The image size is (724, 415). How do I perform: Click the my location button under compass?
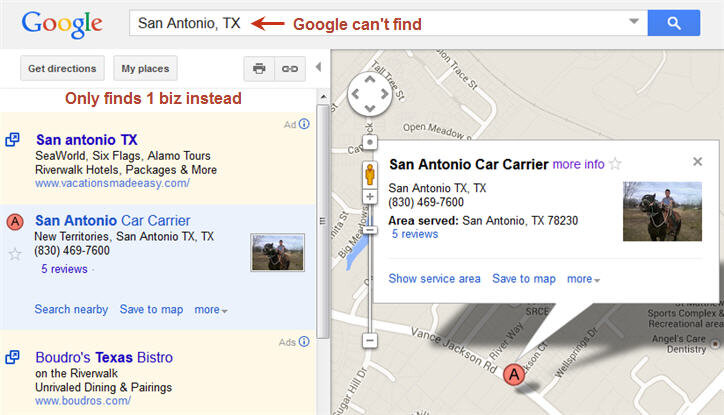click(x=369, y=142)
